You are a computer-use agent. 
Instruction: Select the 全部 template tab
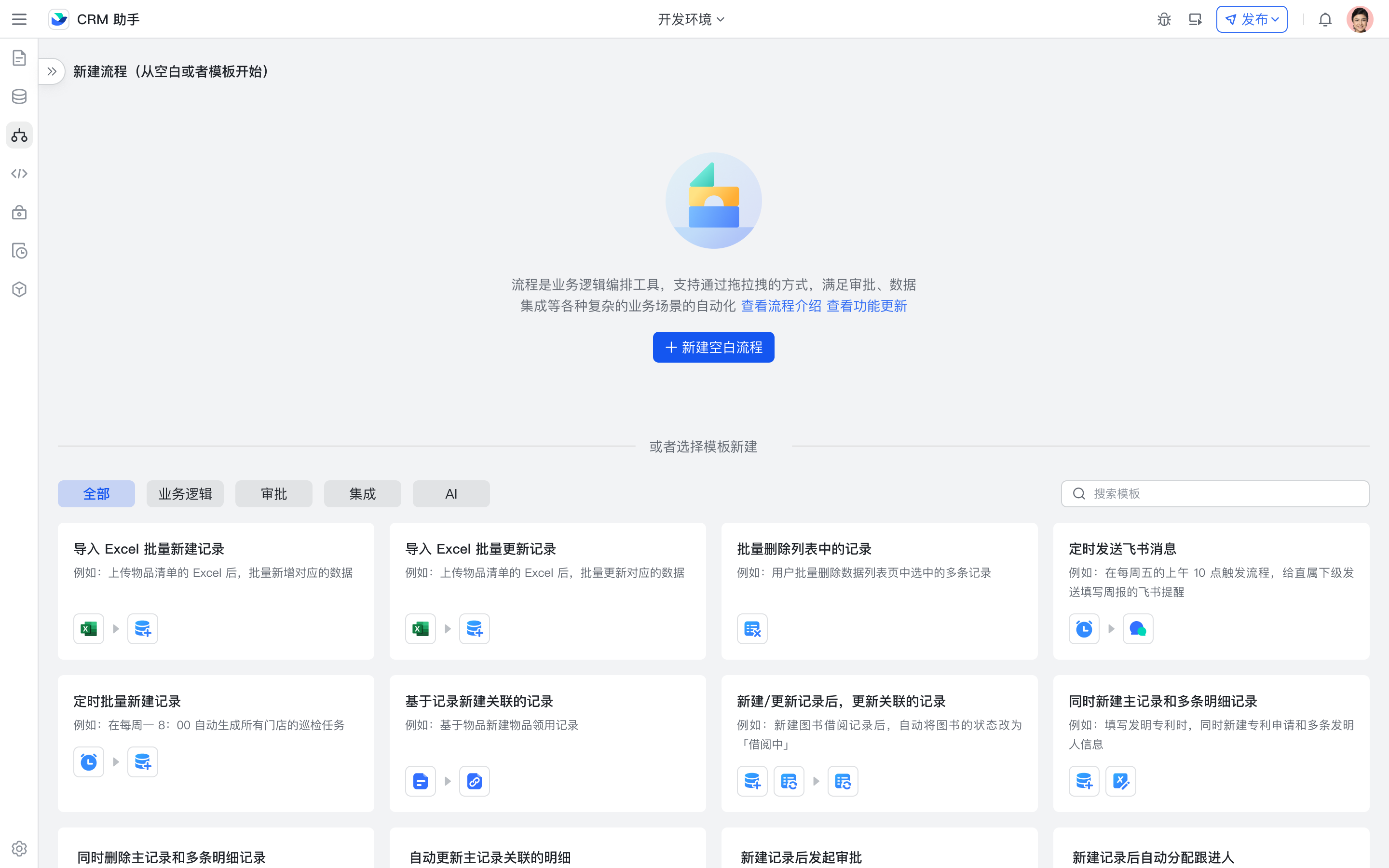(96, 494)
